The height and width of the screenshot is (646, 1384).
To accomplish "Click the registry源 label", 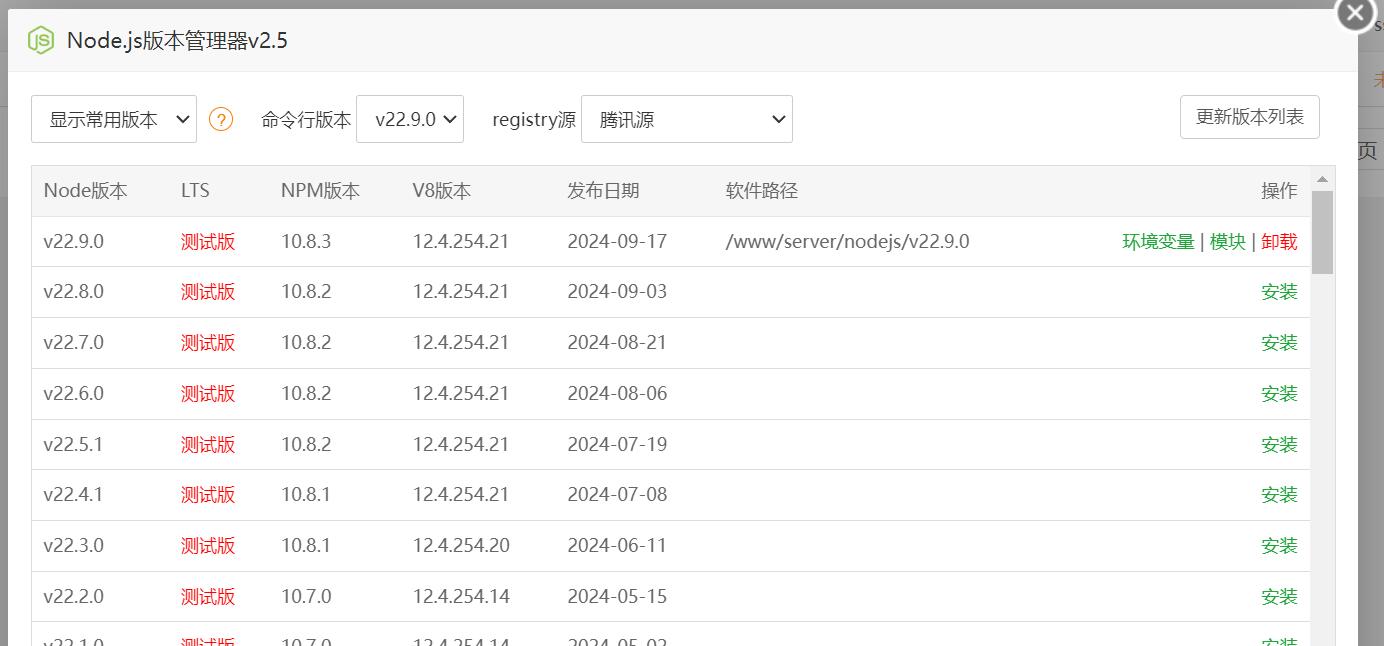I will pos(534,119).
